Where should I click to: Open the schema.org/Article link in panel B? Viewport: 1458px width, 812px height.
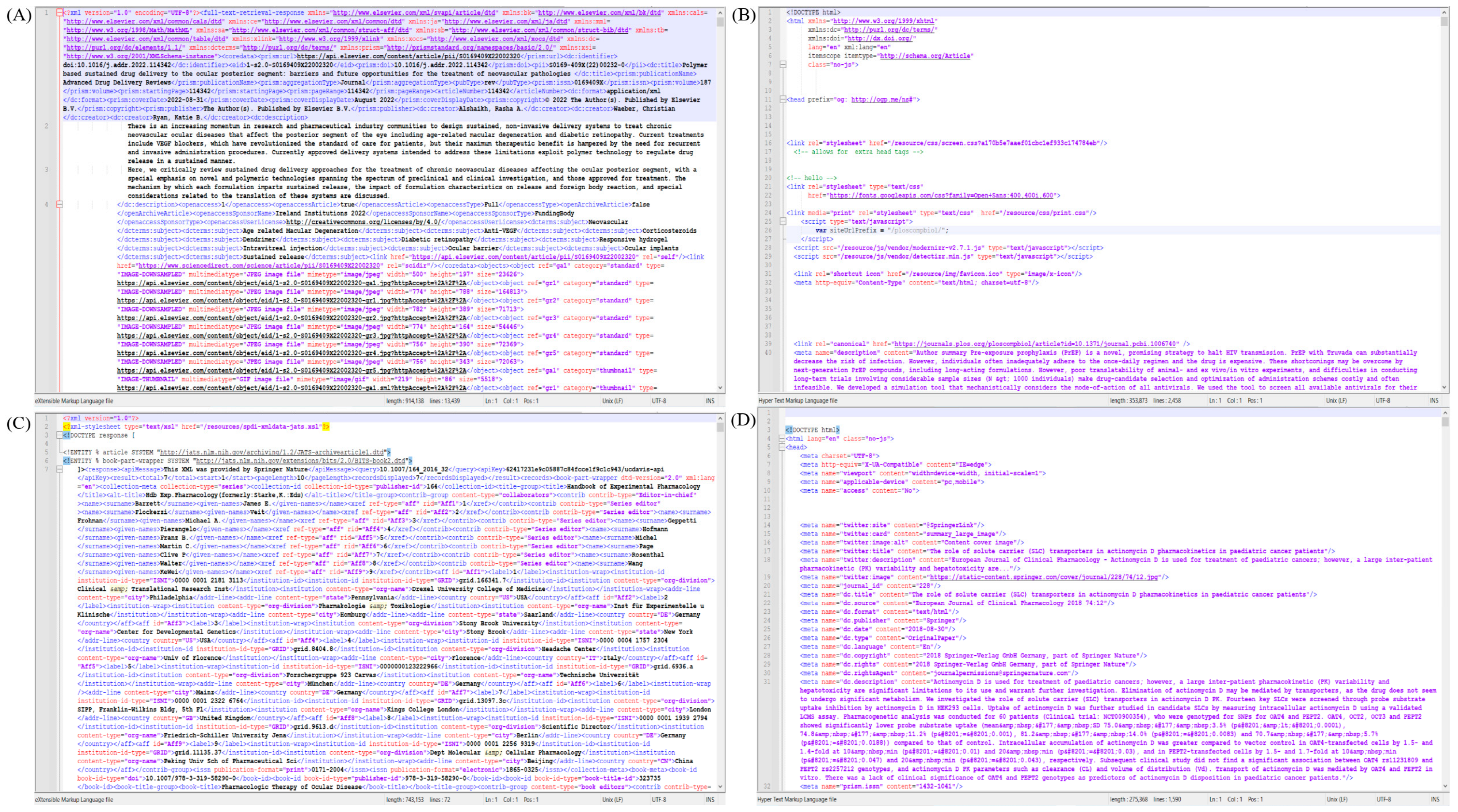click(x=926, y=56)
